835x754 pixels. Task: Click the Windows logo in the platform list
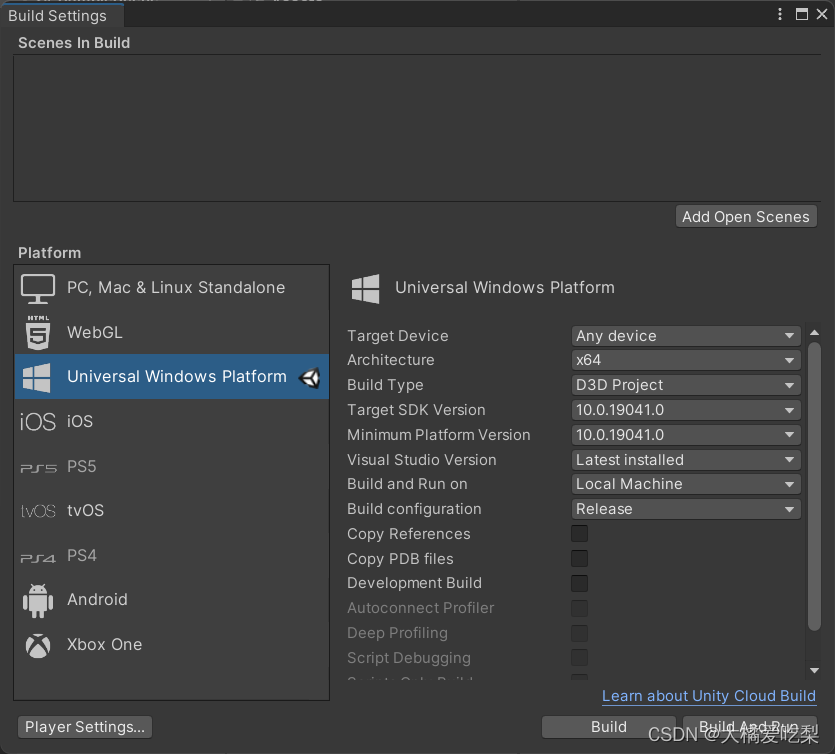[x=37, y=378]
